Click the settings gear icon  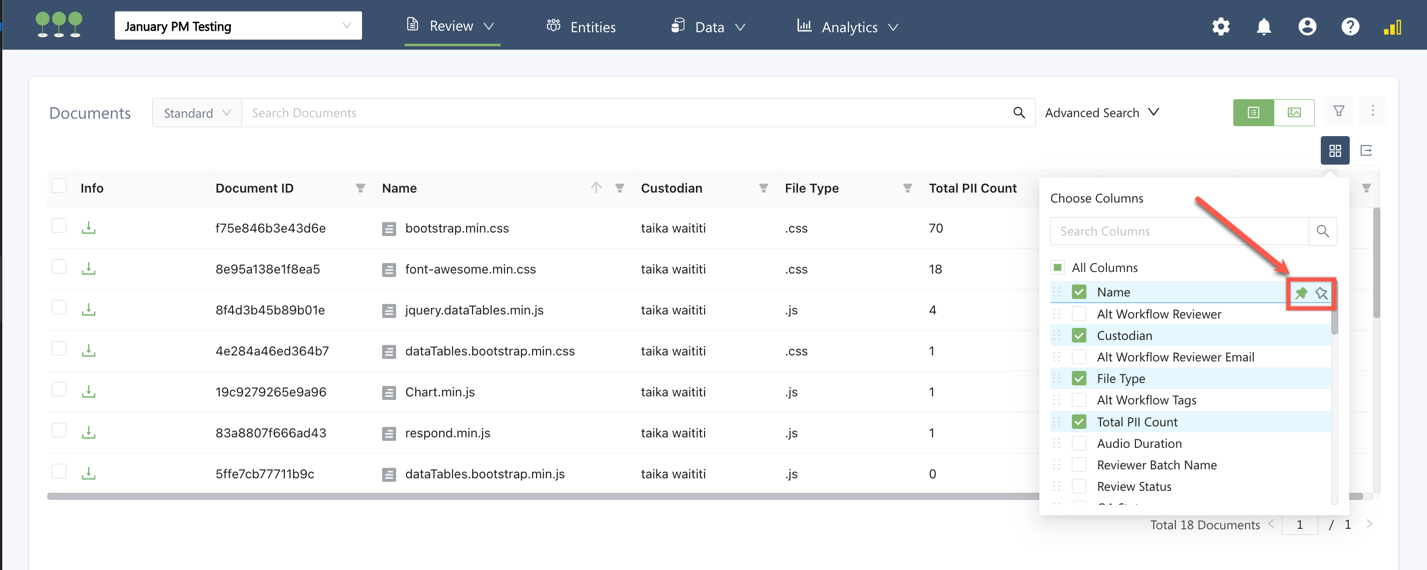pyautogui.click(x=1220, y=27)
